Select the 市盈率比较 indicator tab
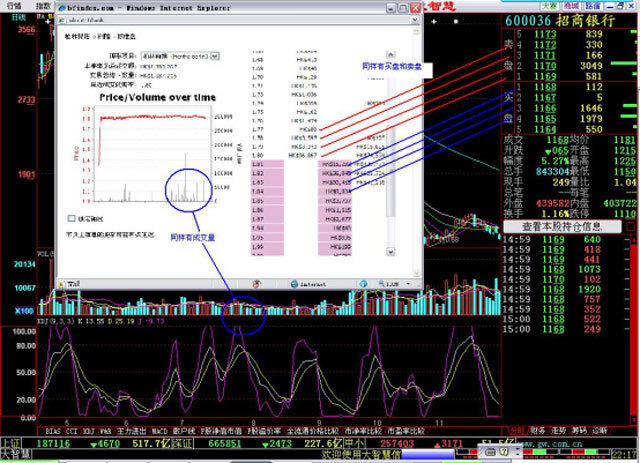 coord(406,431)
